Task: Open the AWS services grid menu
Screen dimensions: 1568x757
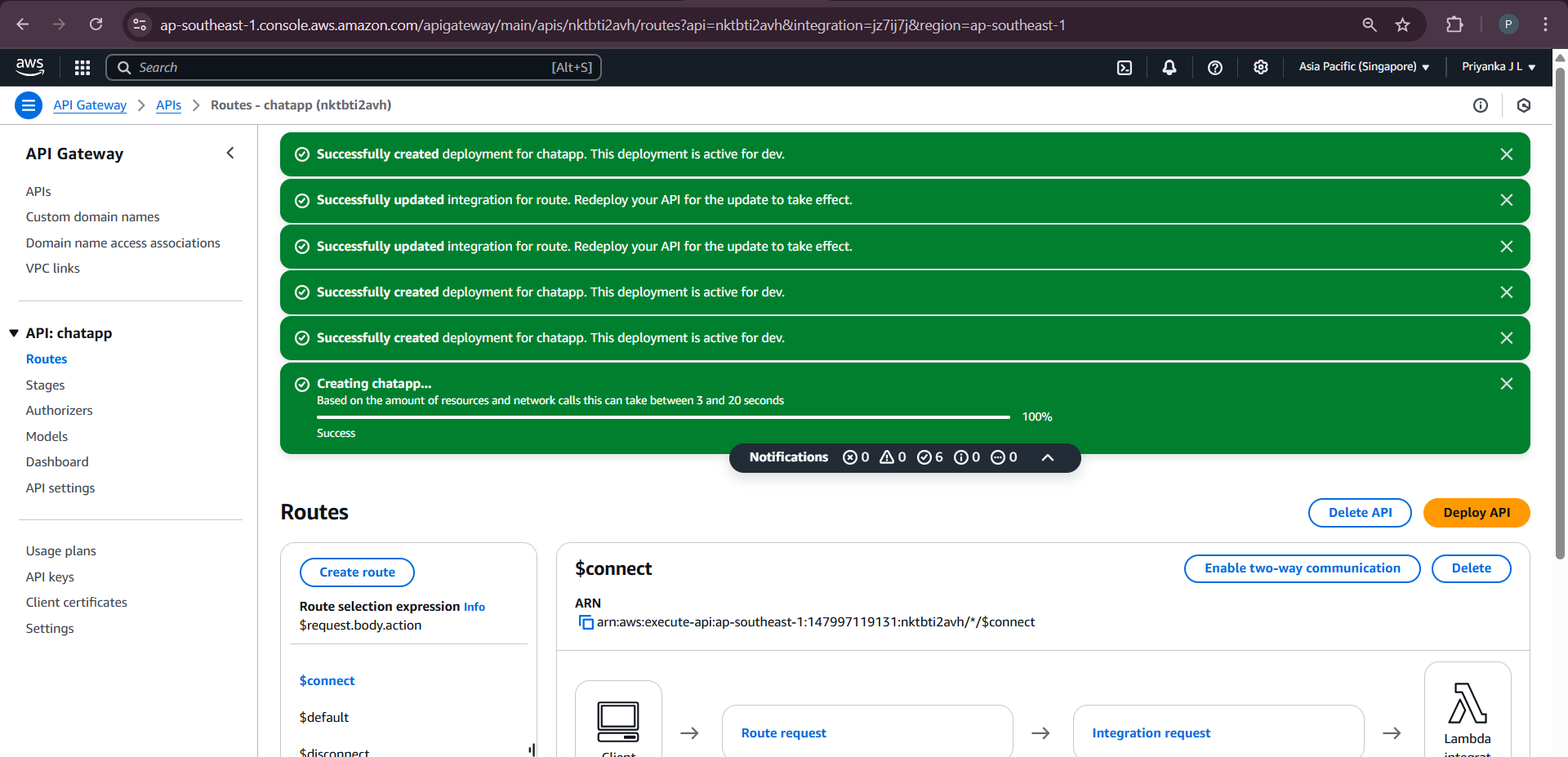Action: click(x=82, y=68)
